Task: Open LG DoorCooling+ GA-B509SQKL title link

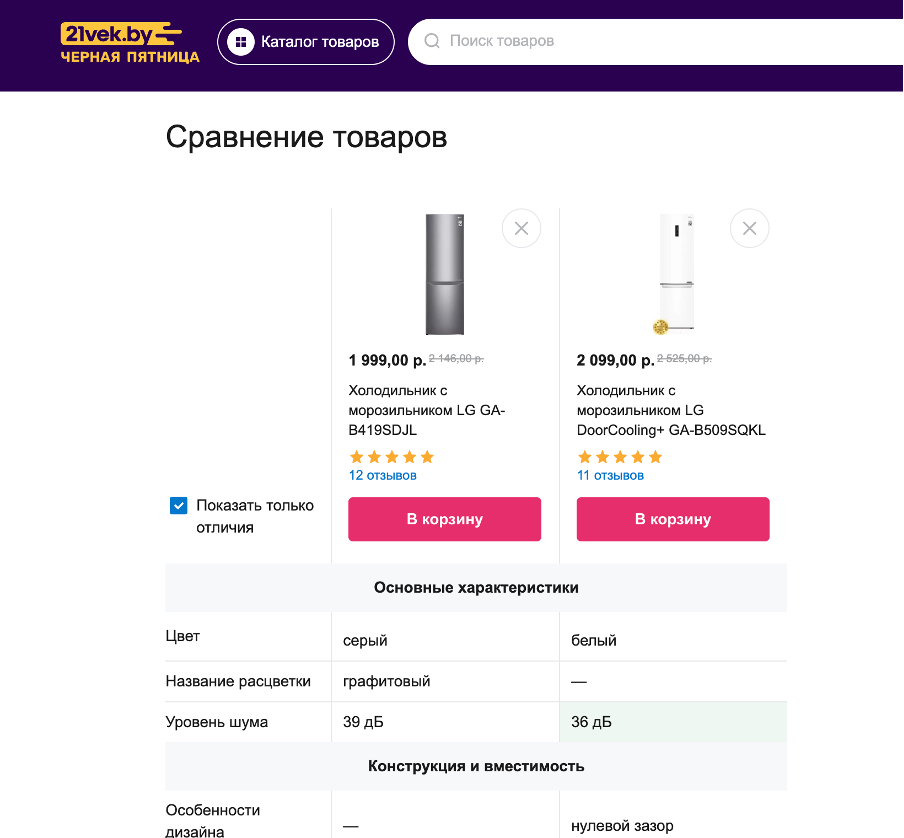Action: 670,410
